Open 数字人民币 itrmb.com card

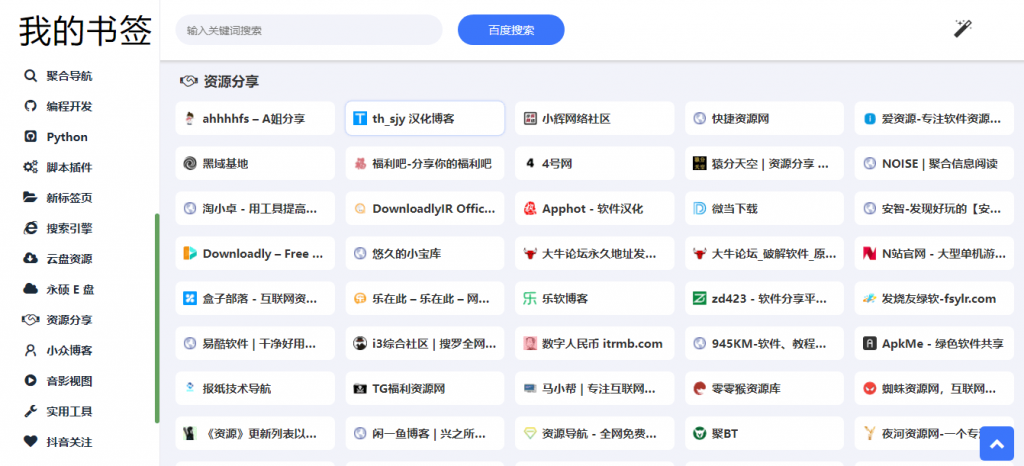594,343
